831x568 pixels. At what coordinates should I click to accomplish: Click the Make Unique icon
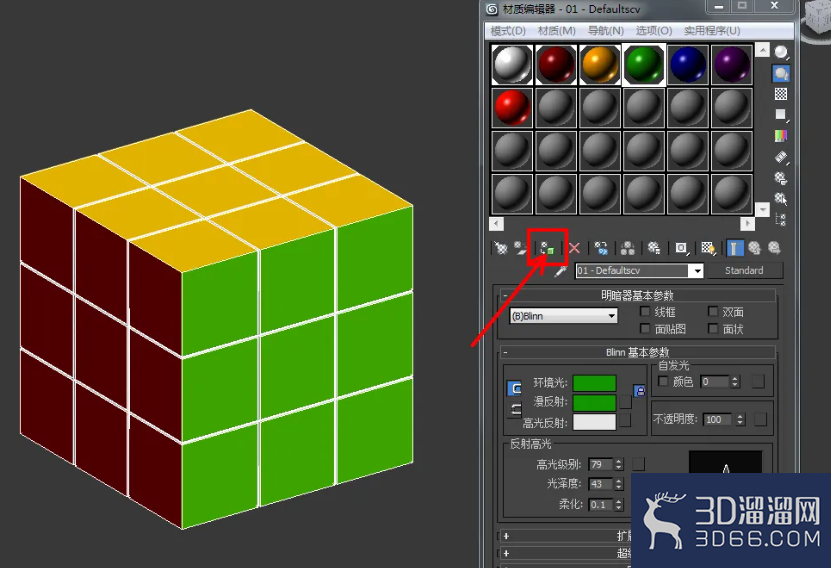[627, 248]
